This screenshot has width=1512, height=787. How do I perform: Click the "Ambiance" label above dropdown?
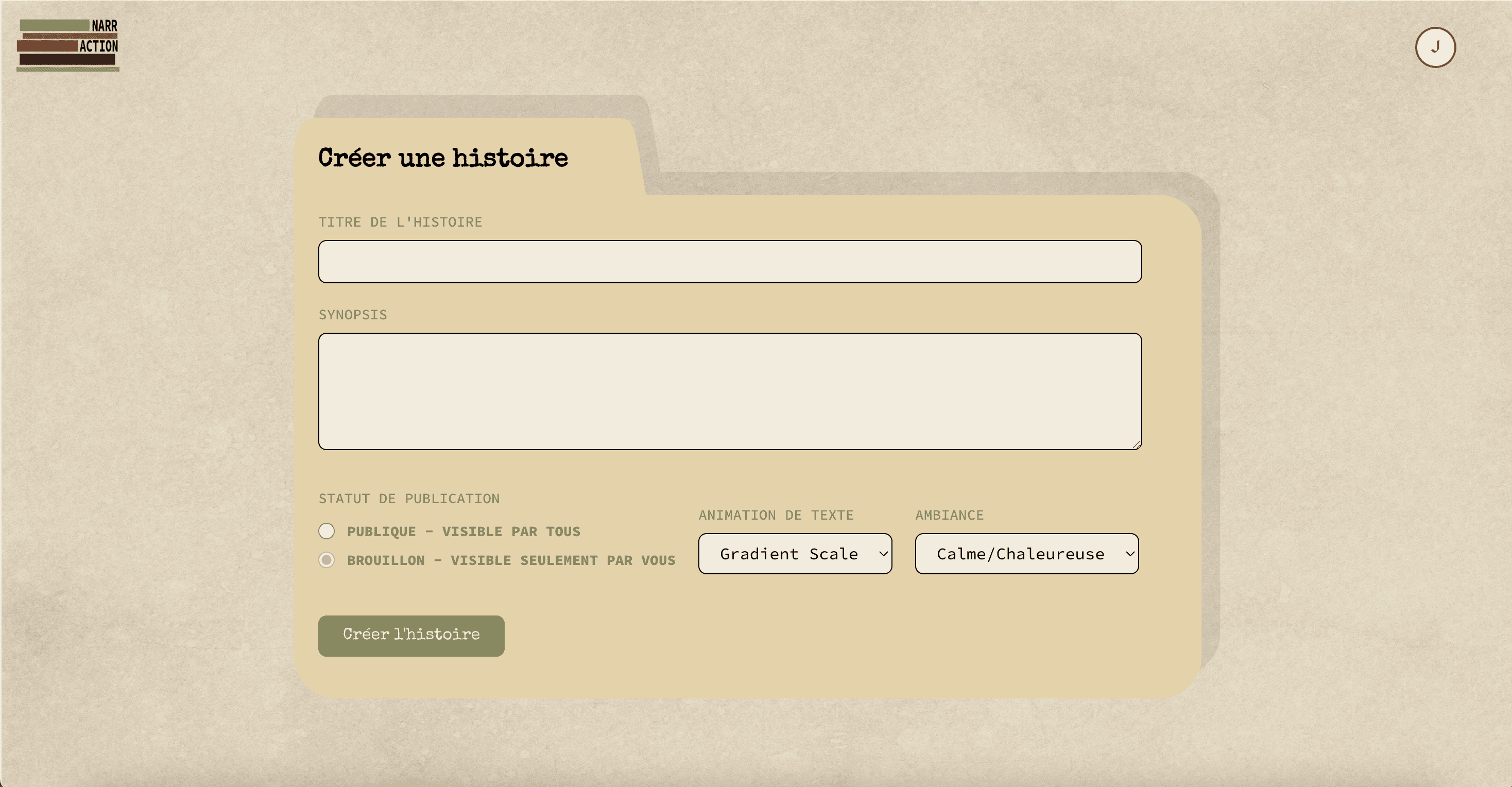click(949, 515)
